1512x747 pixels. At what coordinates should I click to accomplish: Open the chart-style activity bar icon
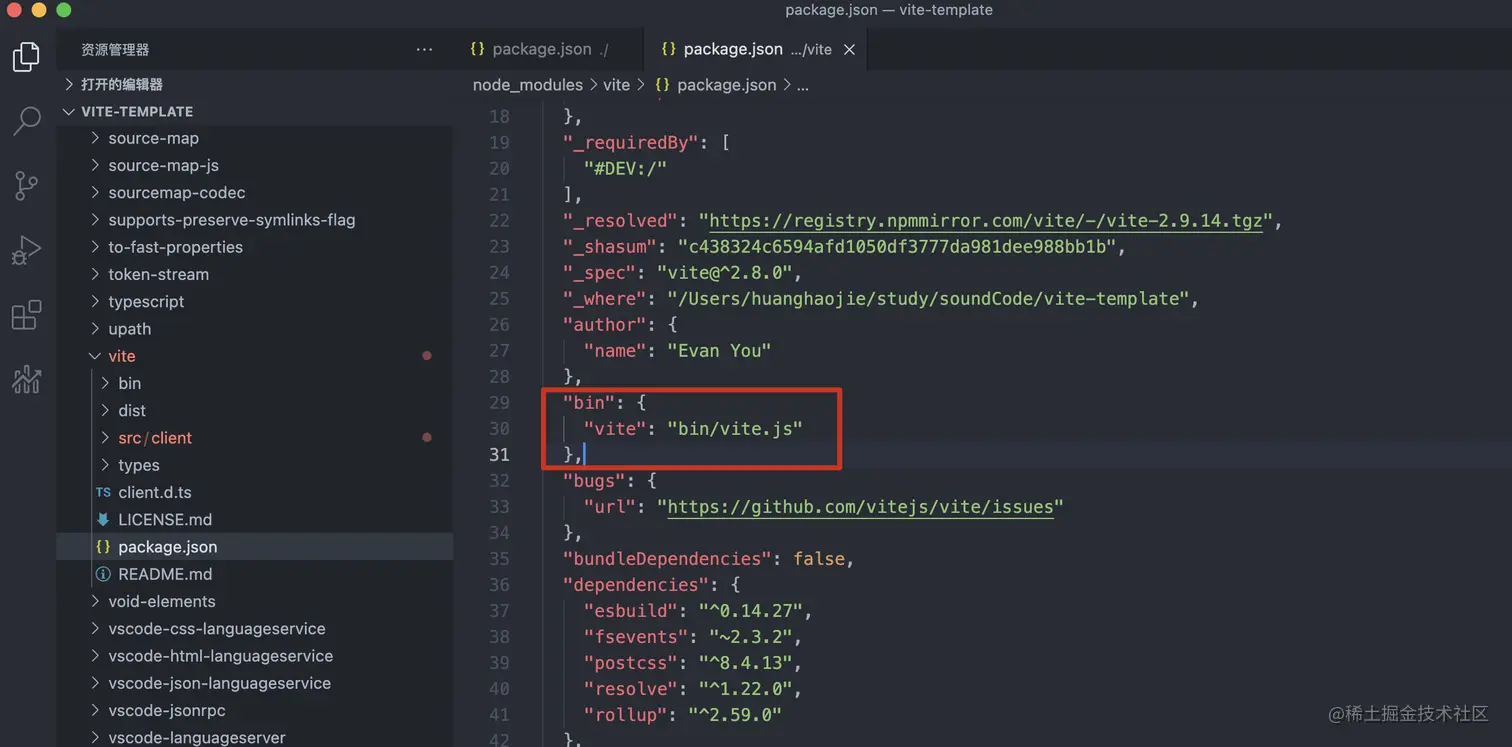(x=26, y=379)
